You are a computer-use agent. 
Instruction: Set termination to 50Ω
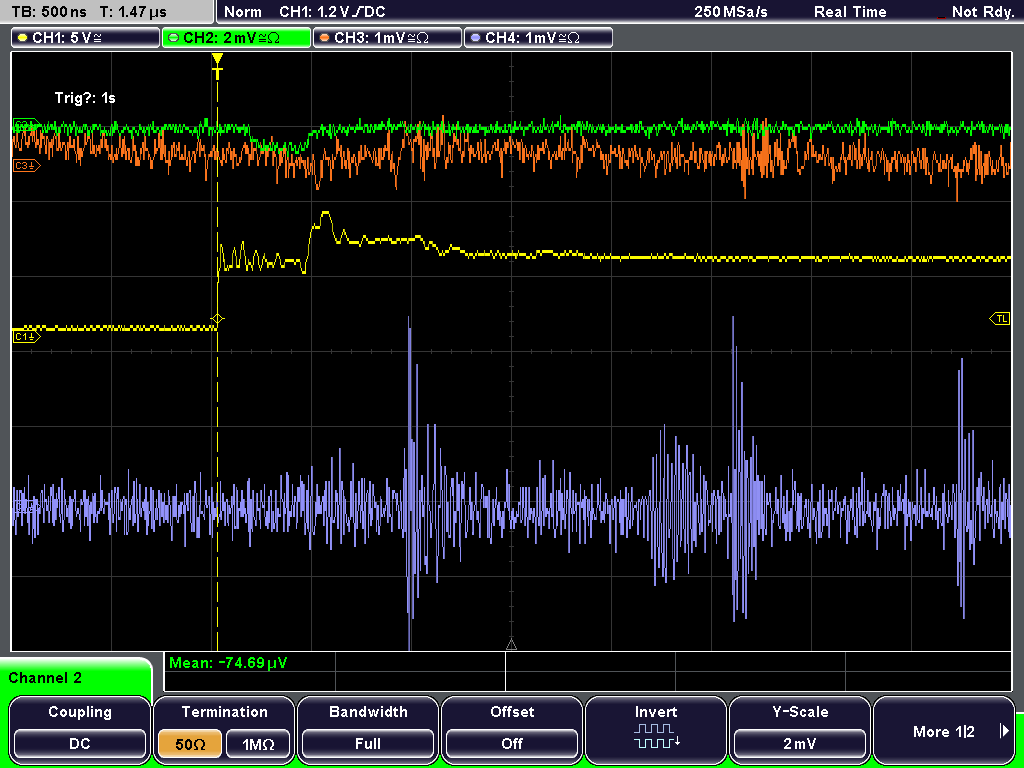pos(190,744)
